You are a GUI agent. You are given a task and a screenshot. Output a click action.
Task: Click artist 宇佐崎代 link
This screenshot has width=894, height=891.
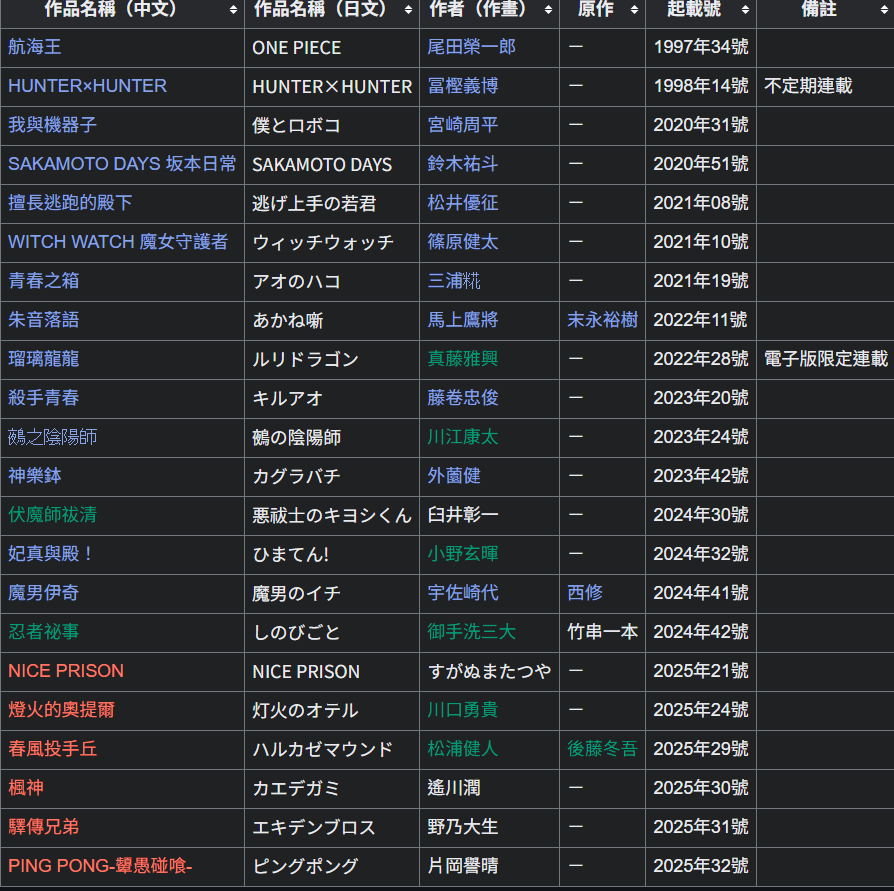coord(463,593)
